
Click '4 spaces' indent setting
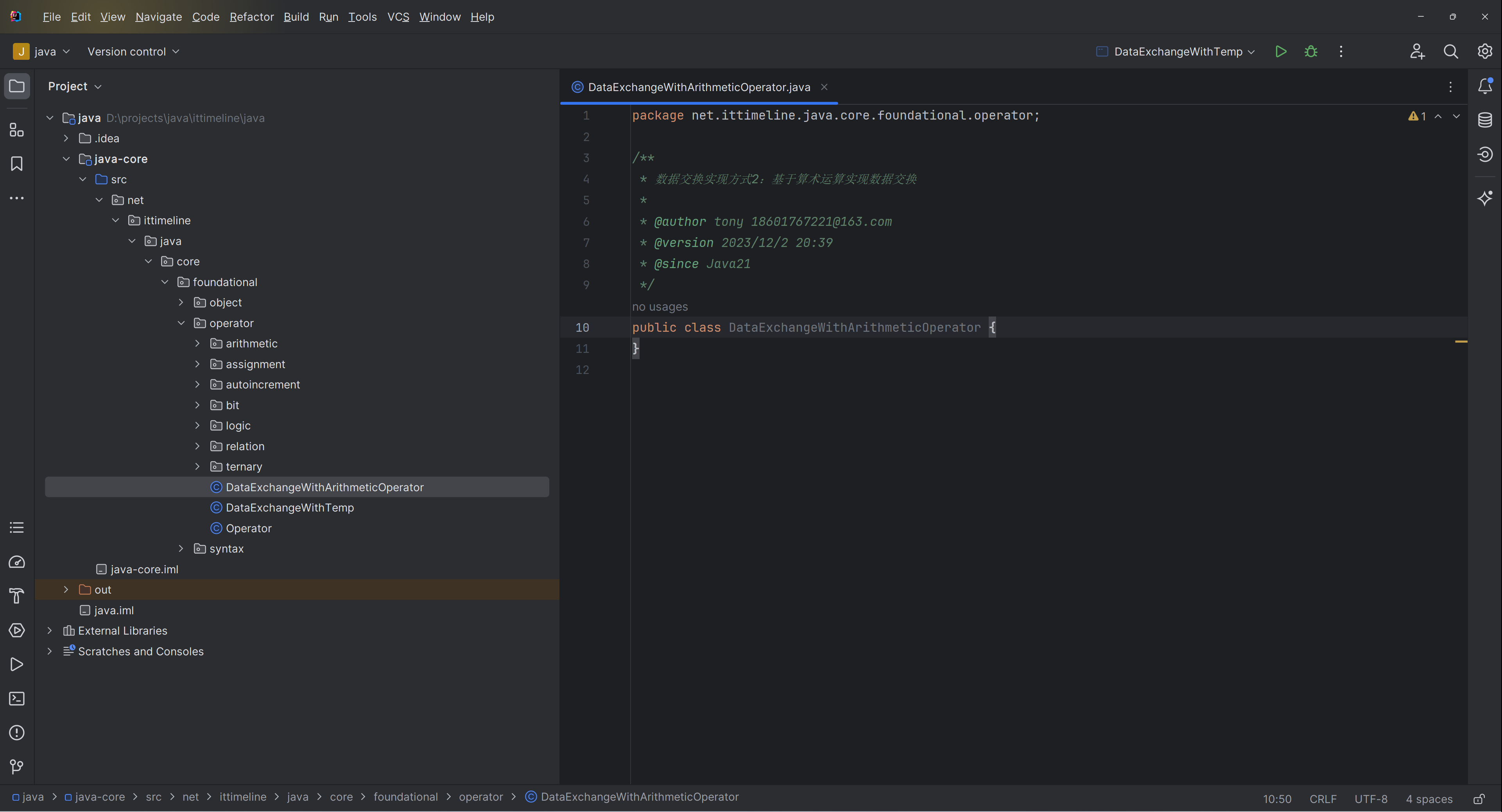pos(1429,799)
